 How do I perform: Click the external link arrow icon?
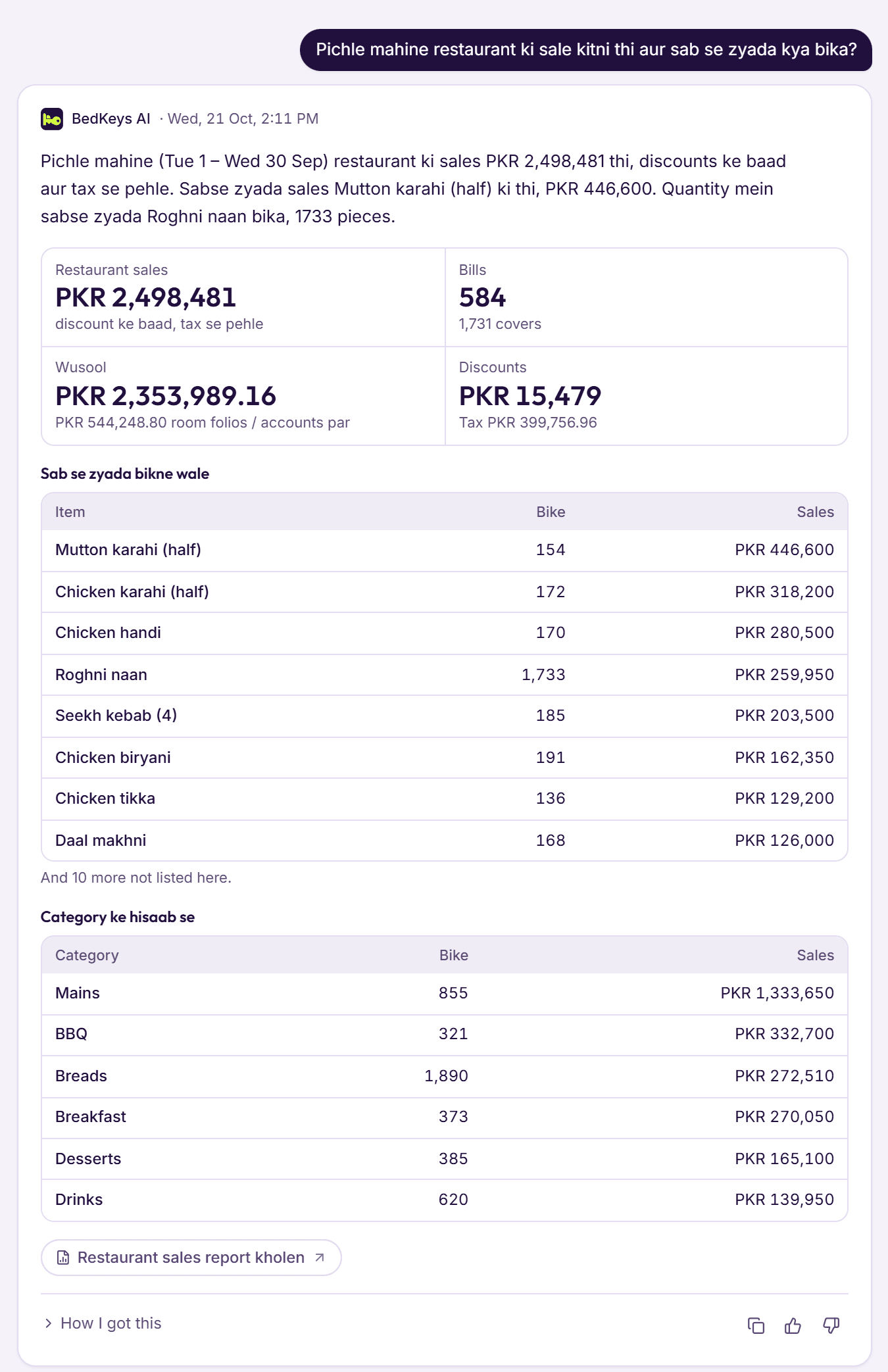pyautogui.click(x=320, y=1258)
